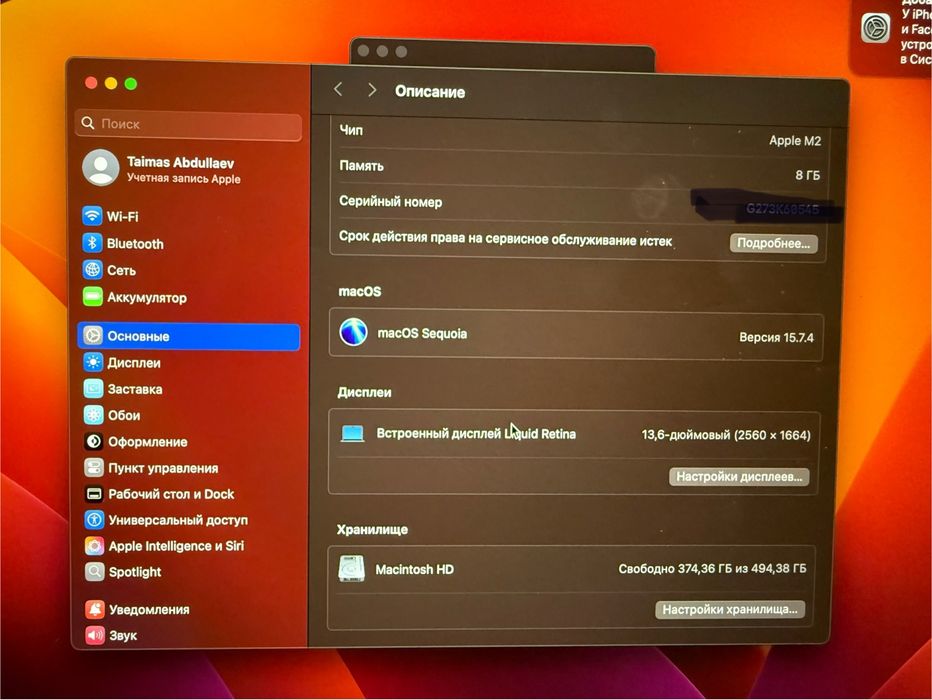Click the Свободно 374,36 ГБ из 494,38 ГБ text

[712, 569]
